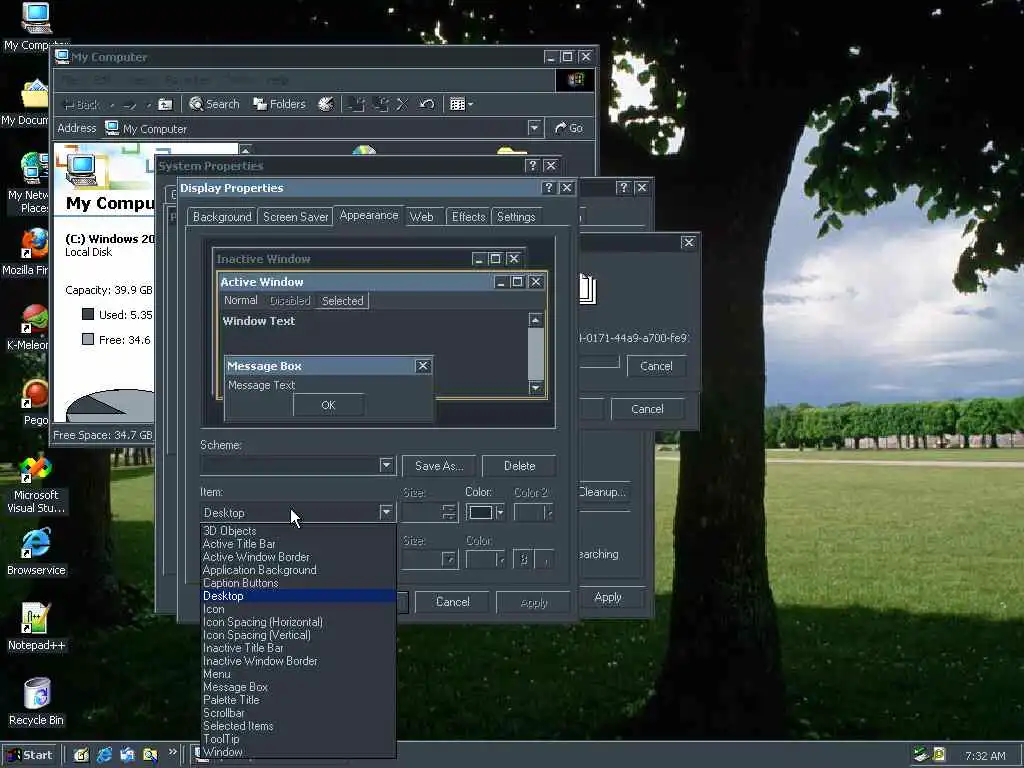The height and width of the screenshot is (768, 1024).
Task: Click the Outlook Express quick launch icon
Action: 127,755
